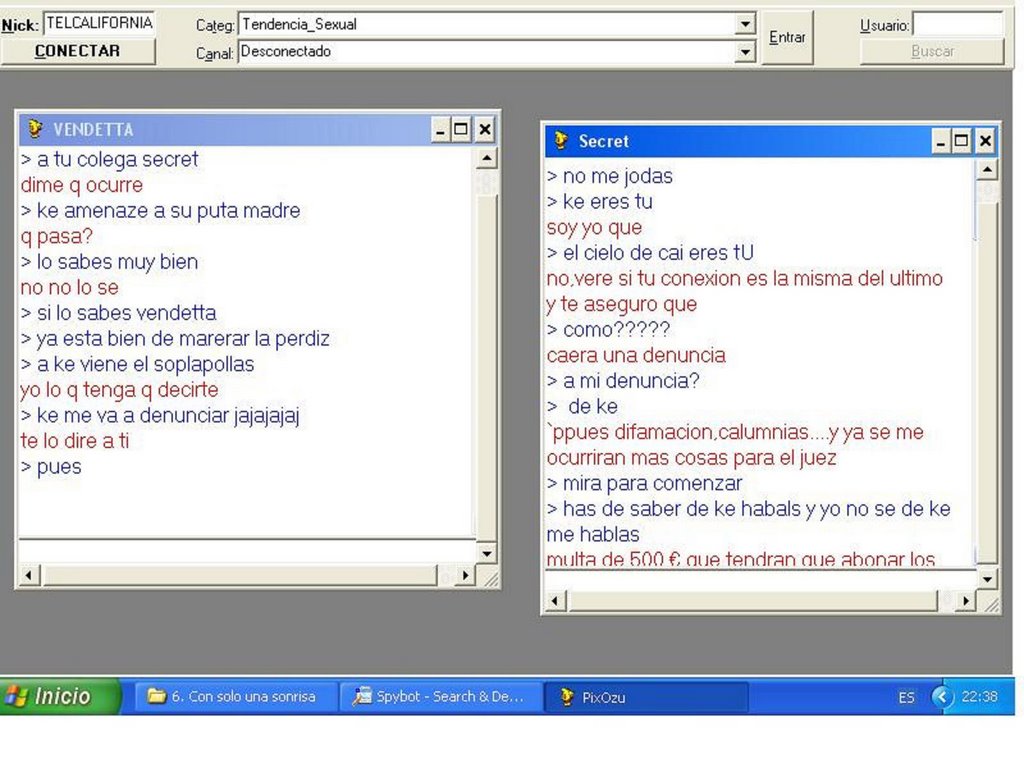Expand the system tray arrow
The height and width of the screenshot is (768, 1024).
[942, 697]
